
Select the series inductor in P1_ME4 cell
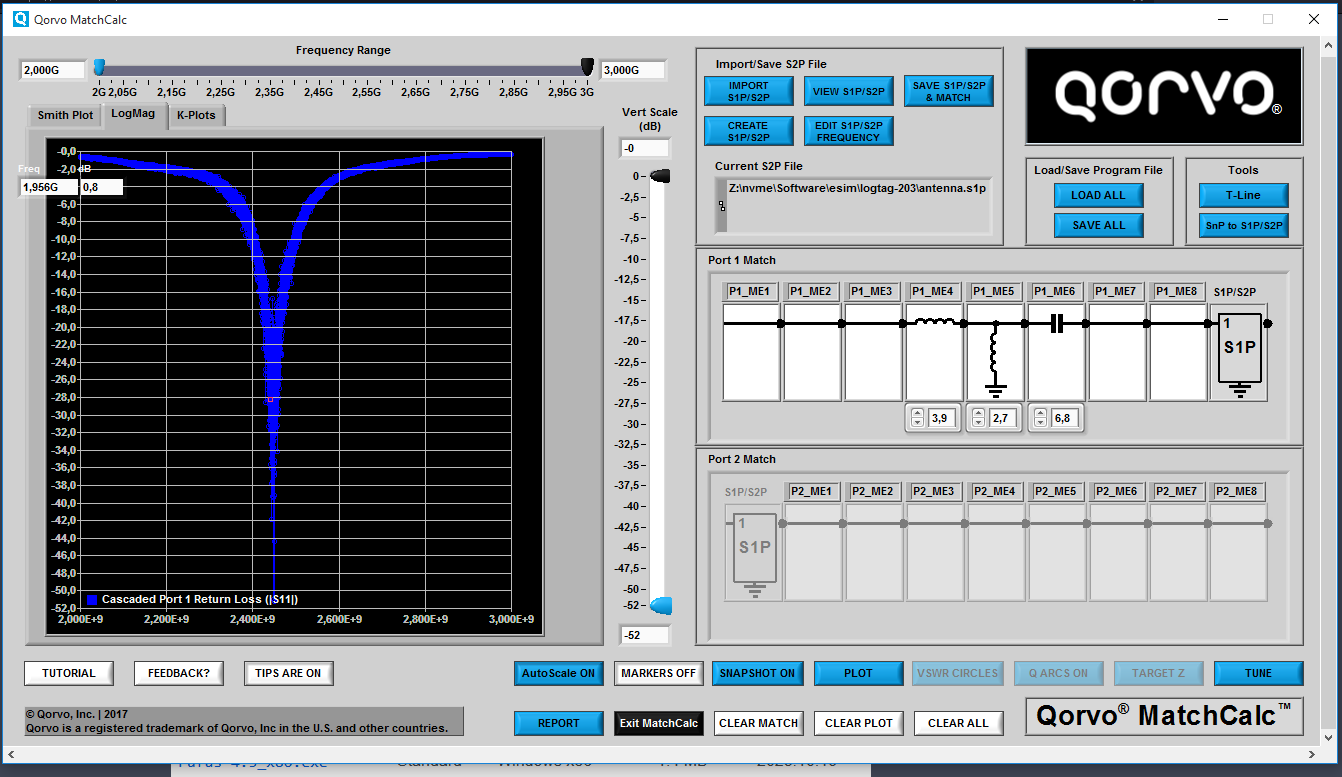935,323
